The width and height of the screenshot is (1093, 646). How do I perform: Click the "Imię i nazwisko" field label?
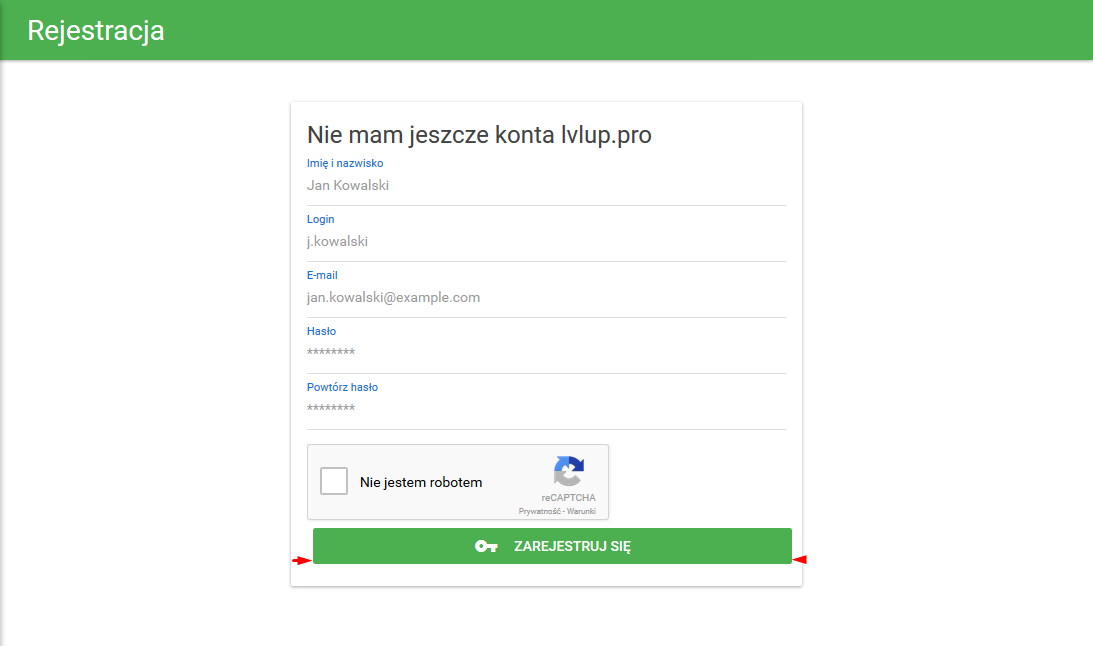pos(345,163)
